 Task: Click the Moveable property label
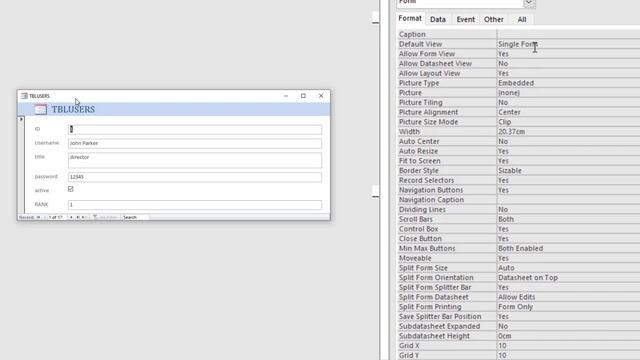(x=415, y=258)
